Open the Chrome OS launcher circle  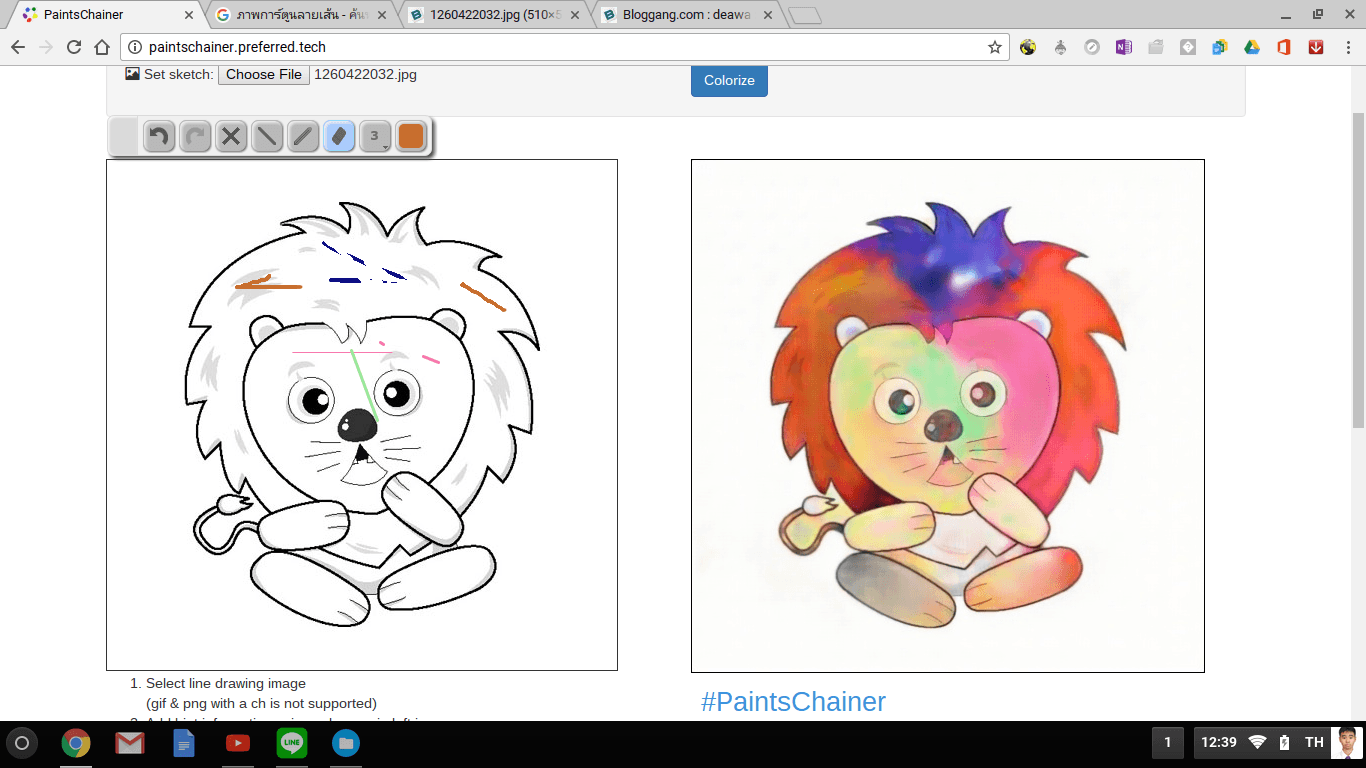click(22, 743)
